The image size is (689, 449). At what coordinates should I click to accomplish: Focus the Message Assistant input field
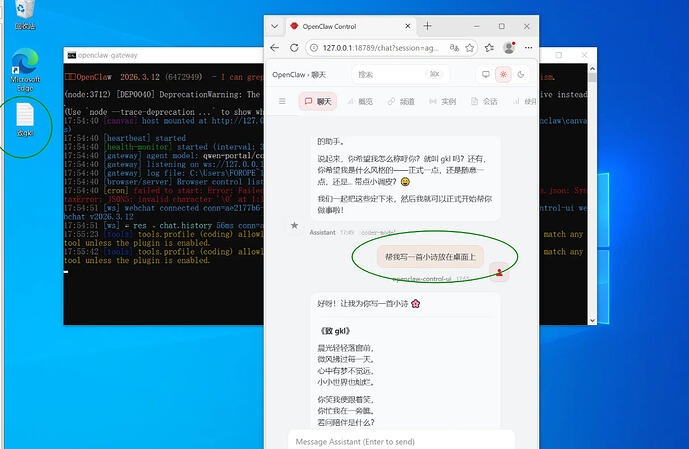[401, 441]
